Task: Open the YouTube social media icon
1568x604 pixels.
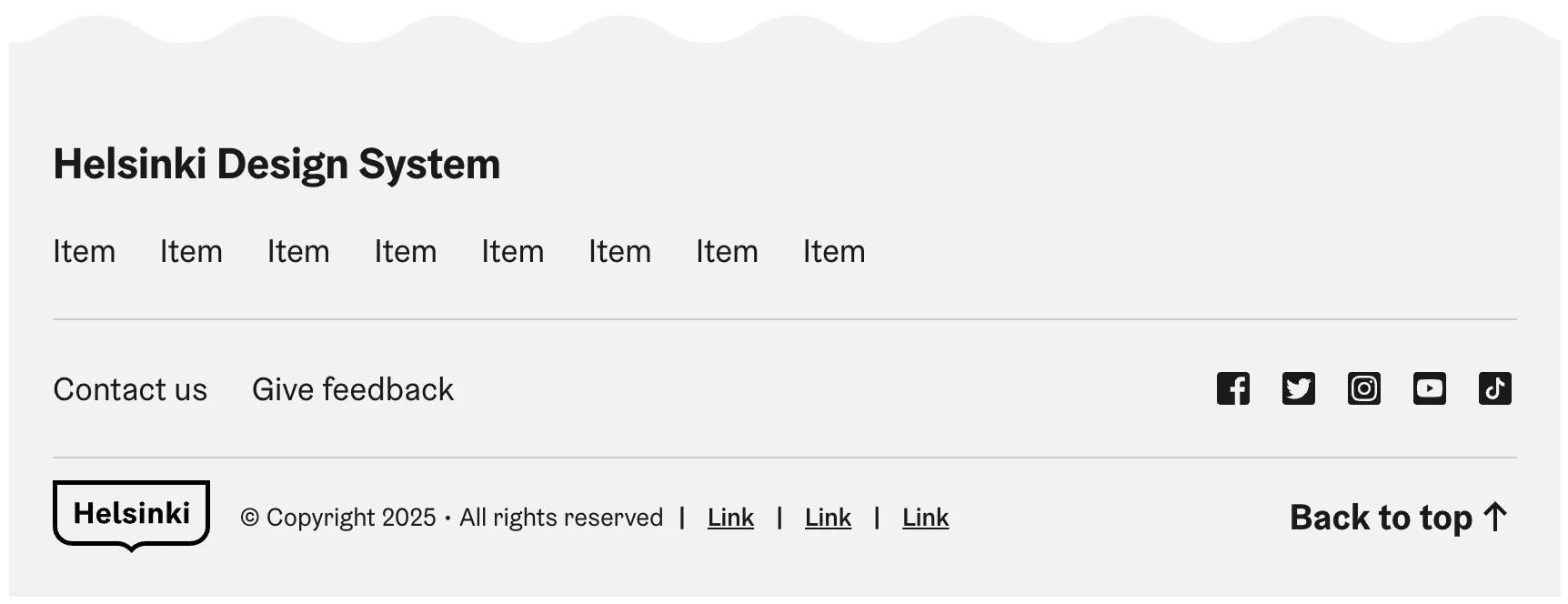Action: [x=1429, y=388]
